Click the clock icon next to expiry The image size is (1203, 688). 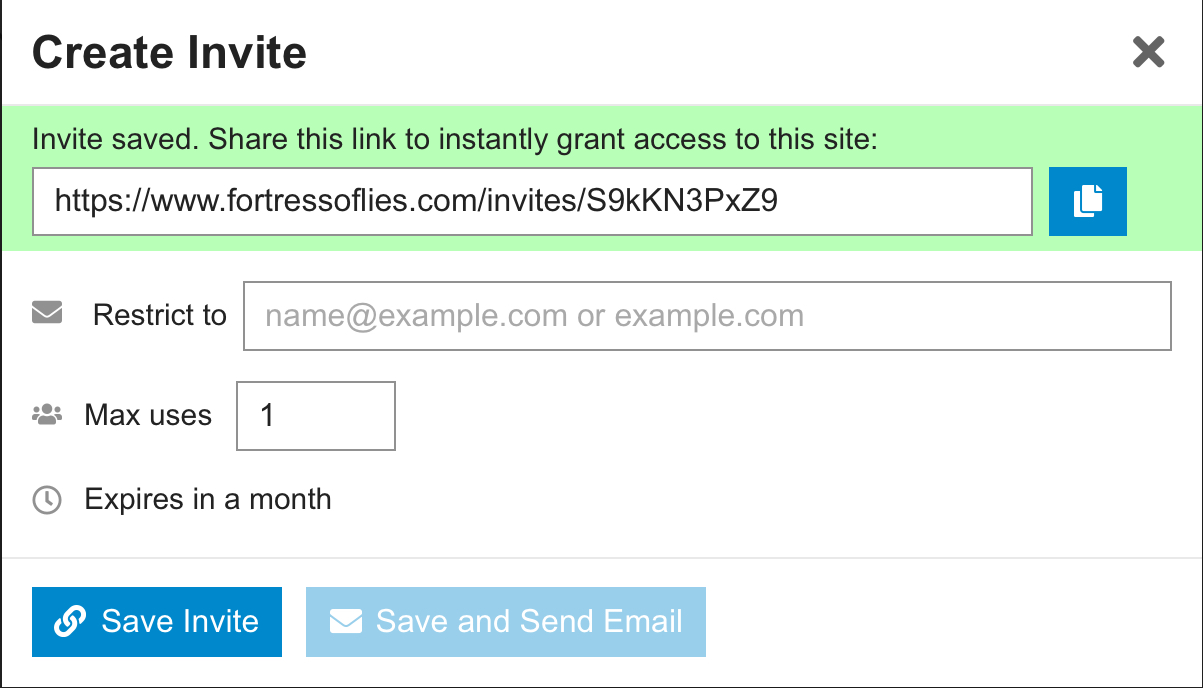point(47,500)
